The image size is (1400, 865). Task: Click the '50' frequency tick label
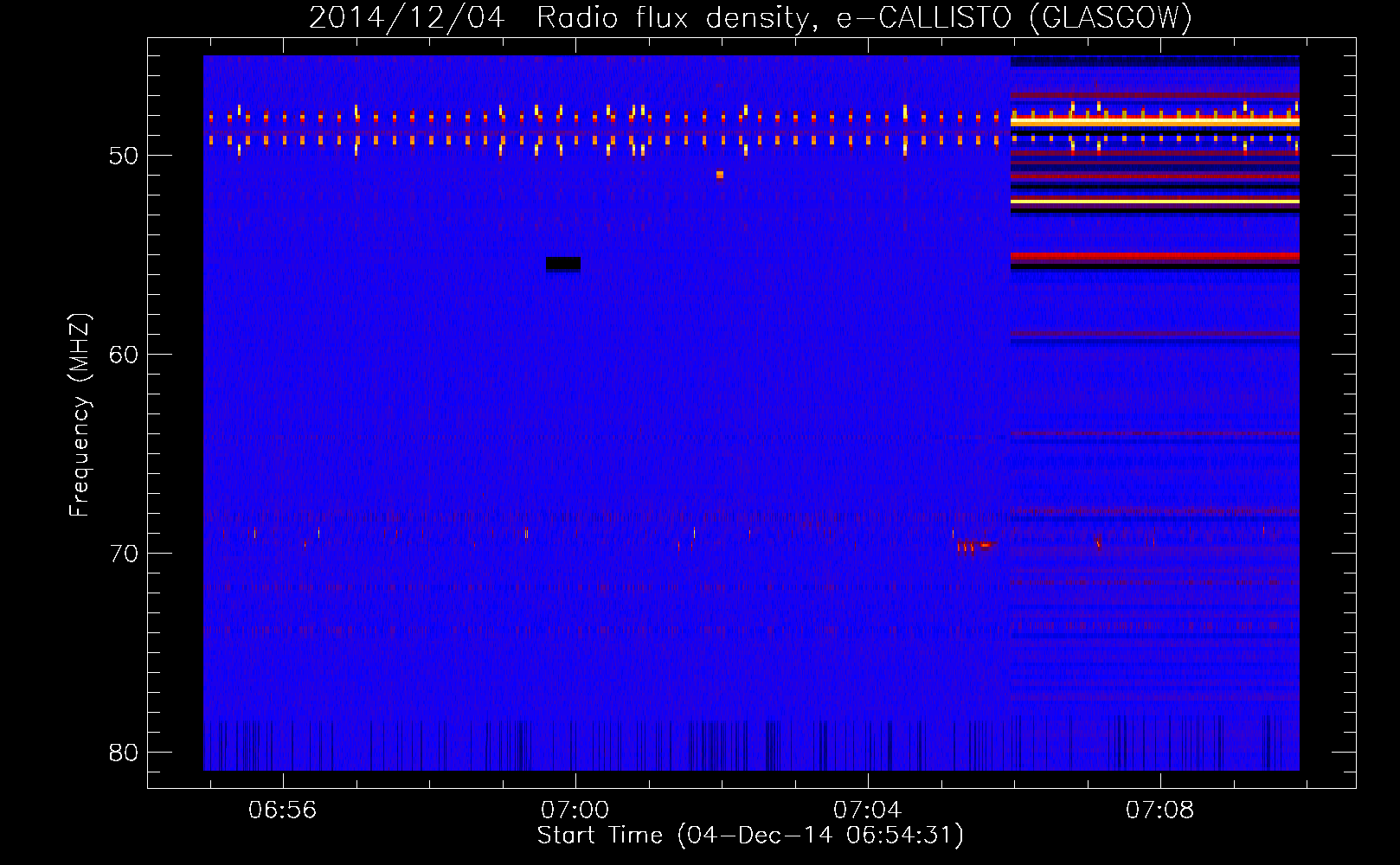coord(124,157)
